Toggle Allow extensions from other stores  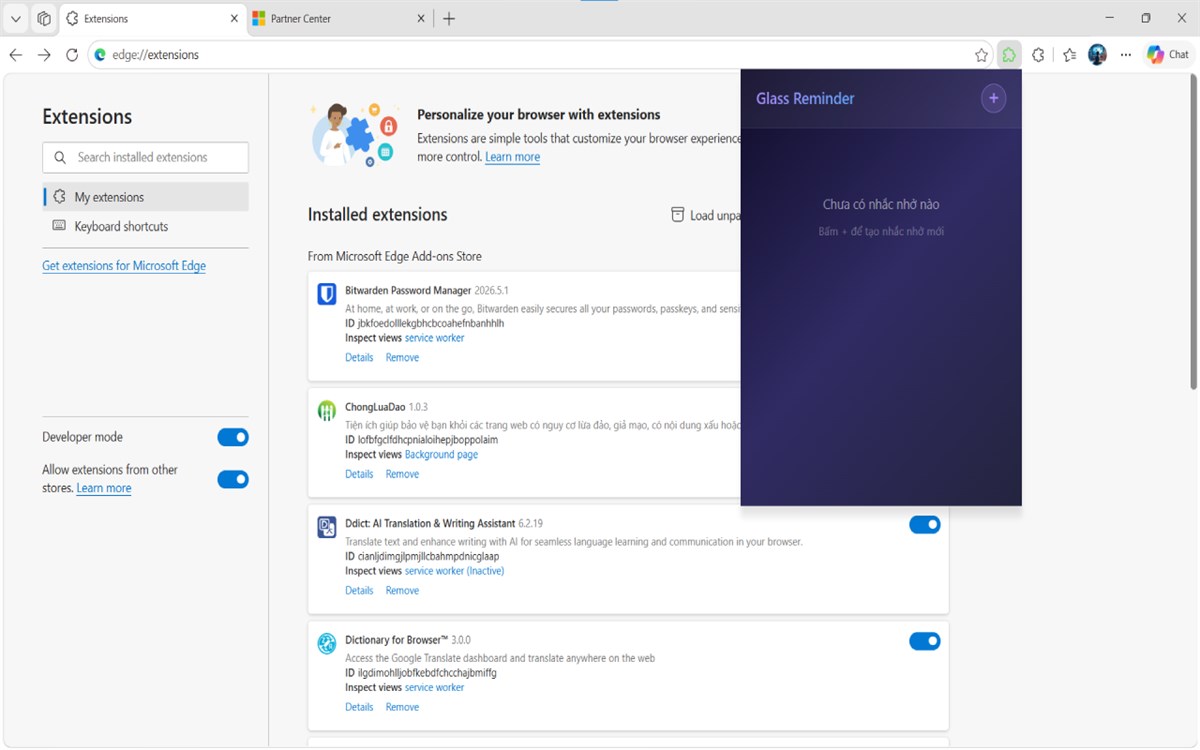tap(233, 479)
